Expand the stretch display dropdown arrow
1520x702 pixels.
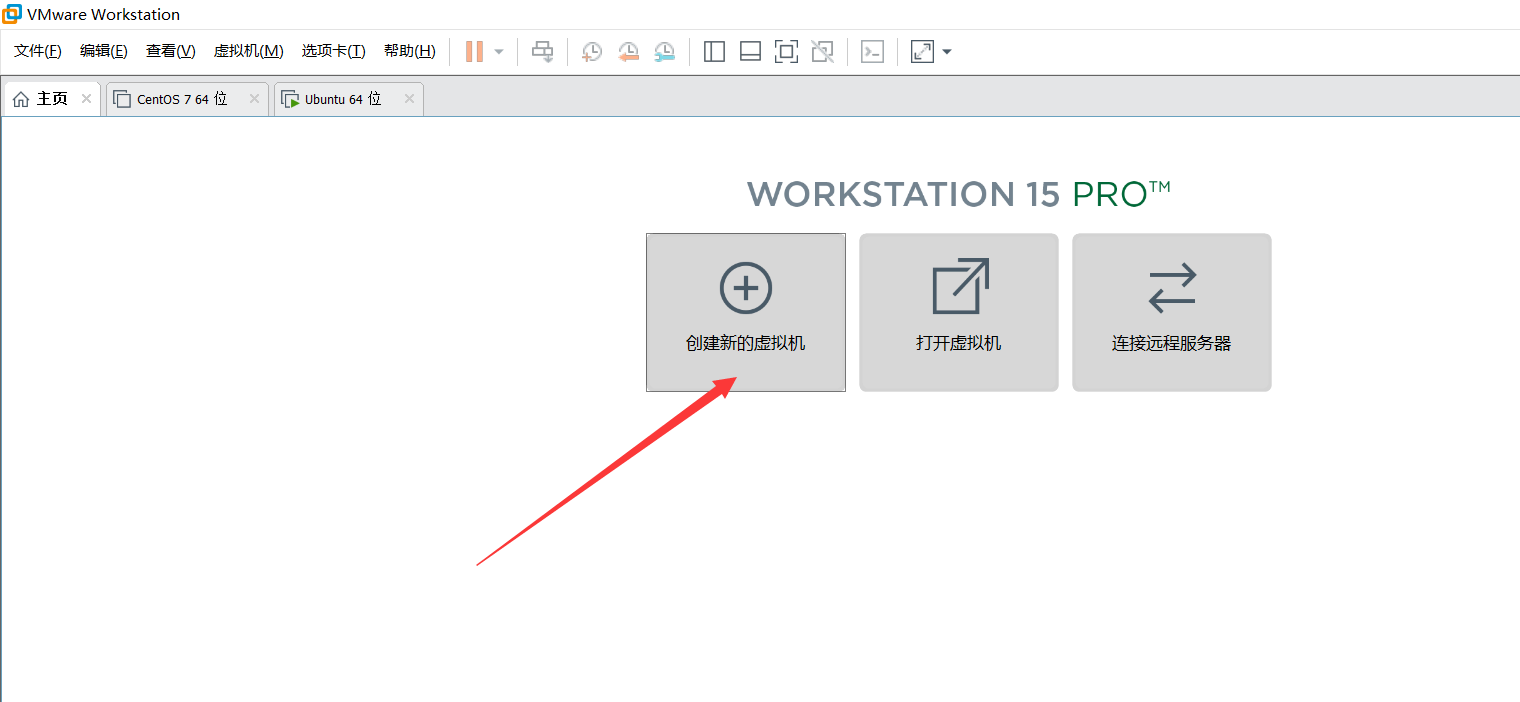pyautogui.click(x=947, y=51)
